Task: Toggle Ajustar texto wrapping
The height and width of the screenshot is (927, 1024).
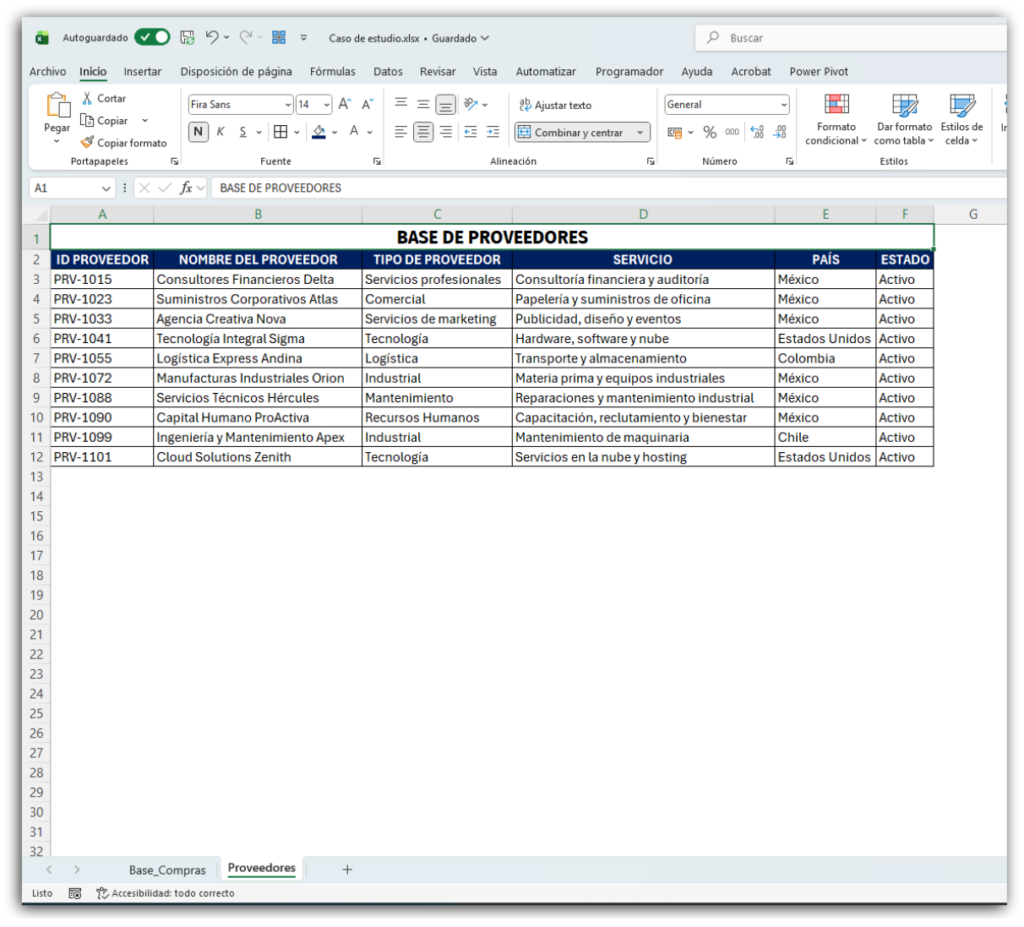Action: click(555, 105)
